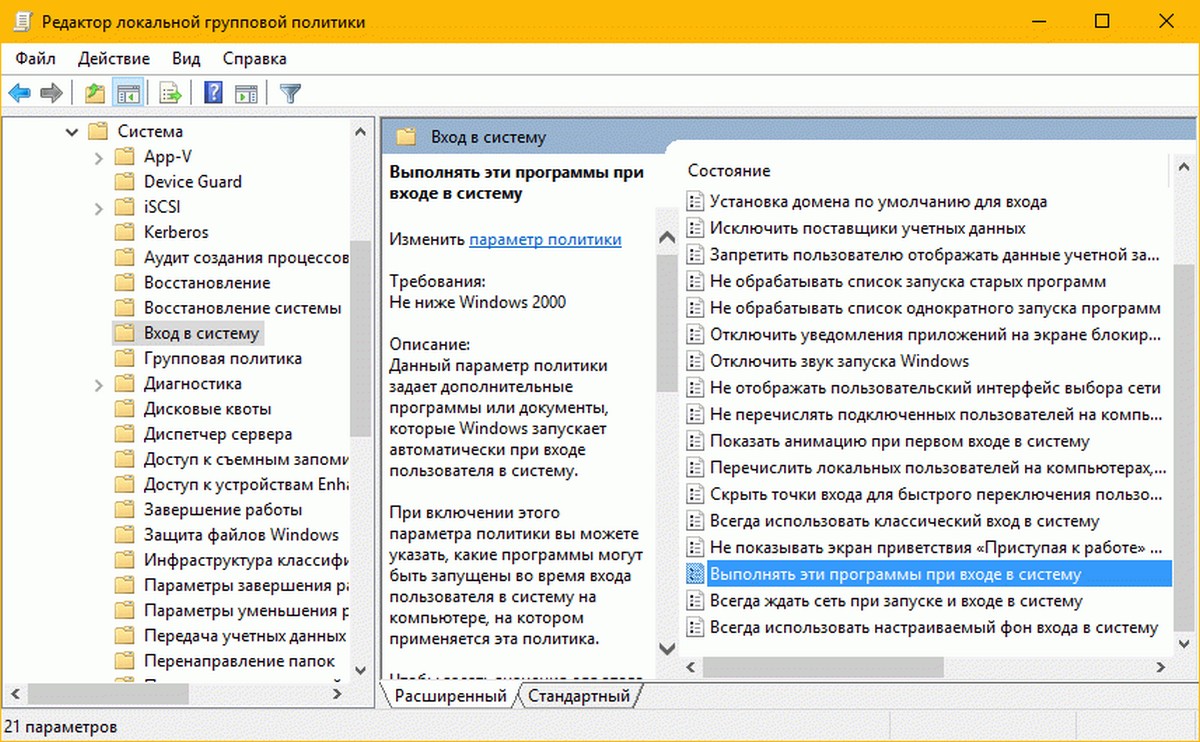The width and height of the screenshot is (1200, 742).
Task: Click the export list toolbar icon
Action: (x=170, y=93)
